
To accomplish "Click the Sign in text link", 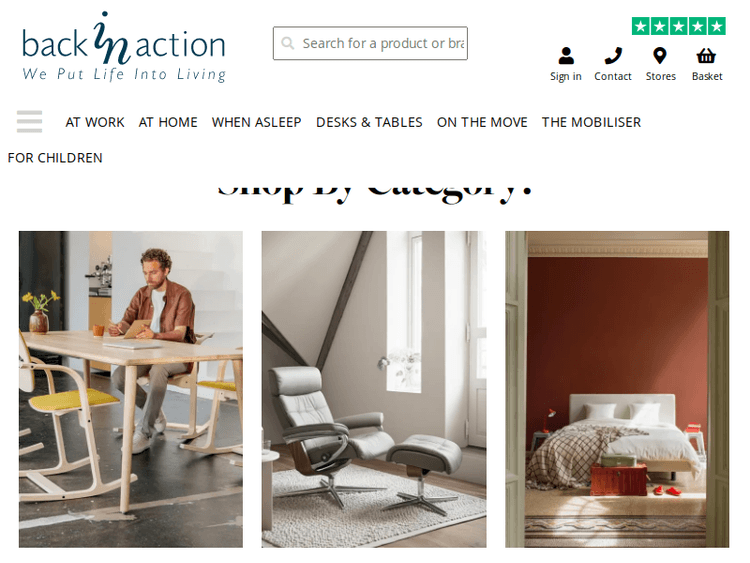I will [x=566, y=77].
